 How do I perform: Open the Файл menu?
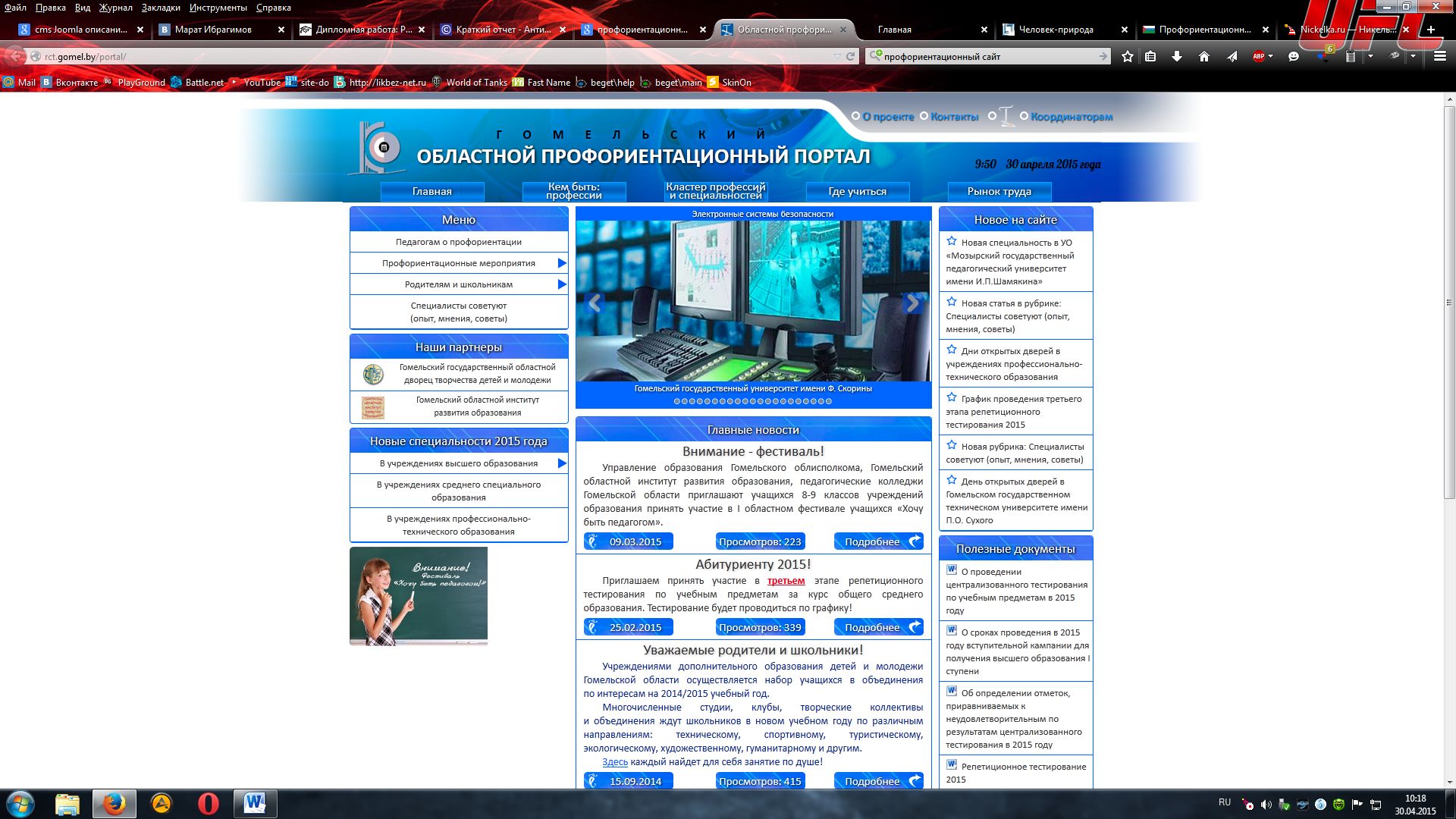(15, 8)
